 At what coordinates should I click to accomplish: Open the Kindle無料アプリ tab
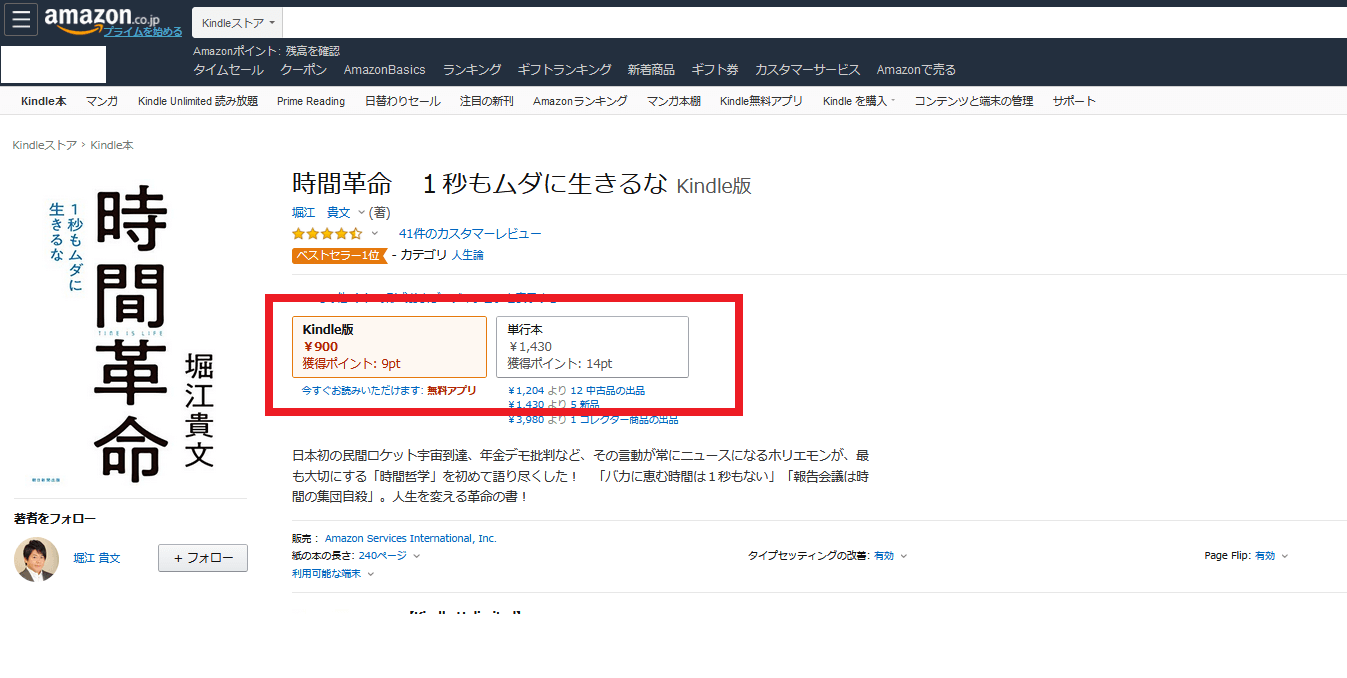pos(761,101)
